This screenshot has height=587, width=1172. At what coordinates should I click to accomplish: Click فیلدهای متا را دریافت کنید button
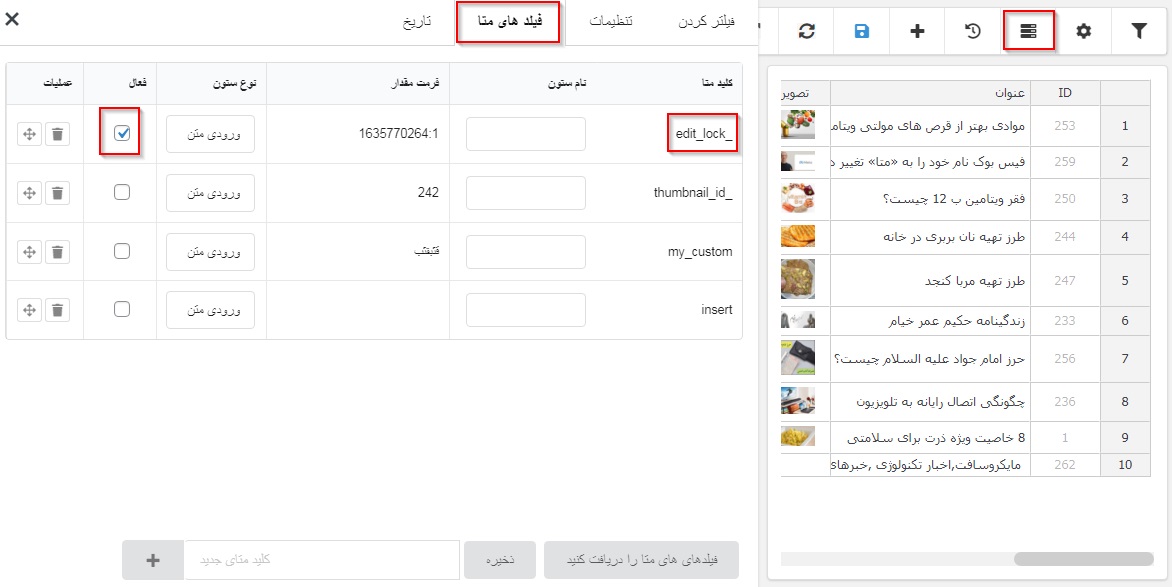pyautogui.click(x=641, y=560)
